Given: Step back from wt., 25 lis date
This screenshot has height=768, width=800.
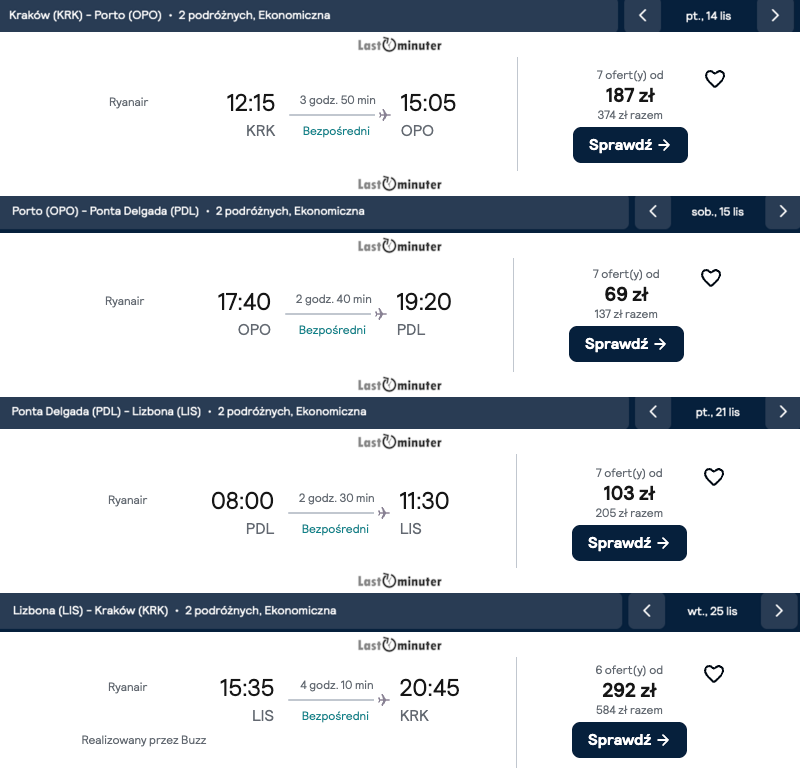Looking at the screenshot, I should tap(647, 610).
